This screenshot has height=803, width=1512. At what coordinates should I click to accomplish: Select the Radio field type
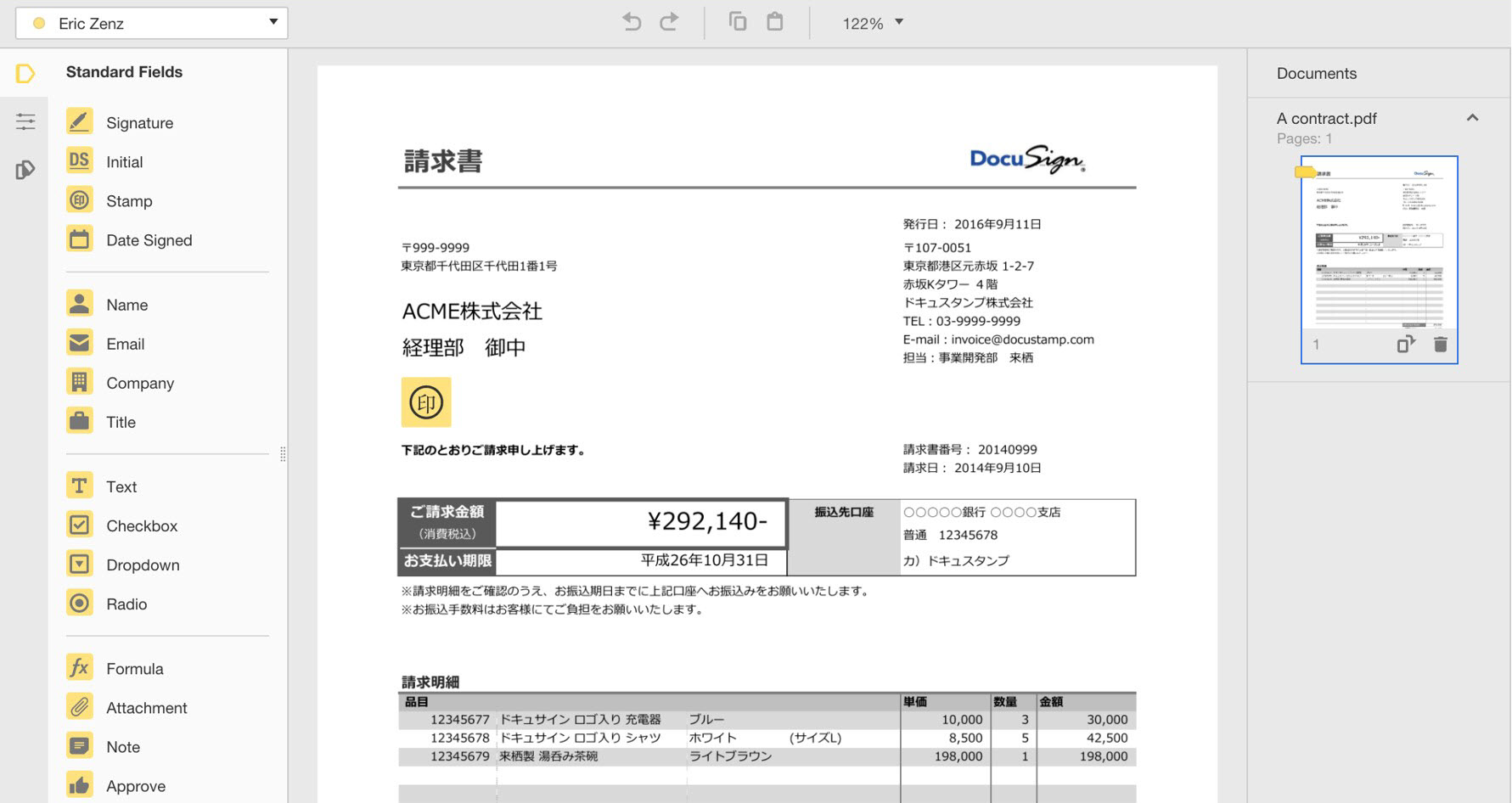pos(127,604)
